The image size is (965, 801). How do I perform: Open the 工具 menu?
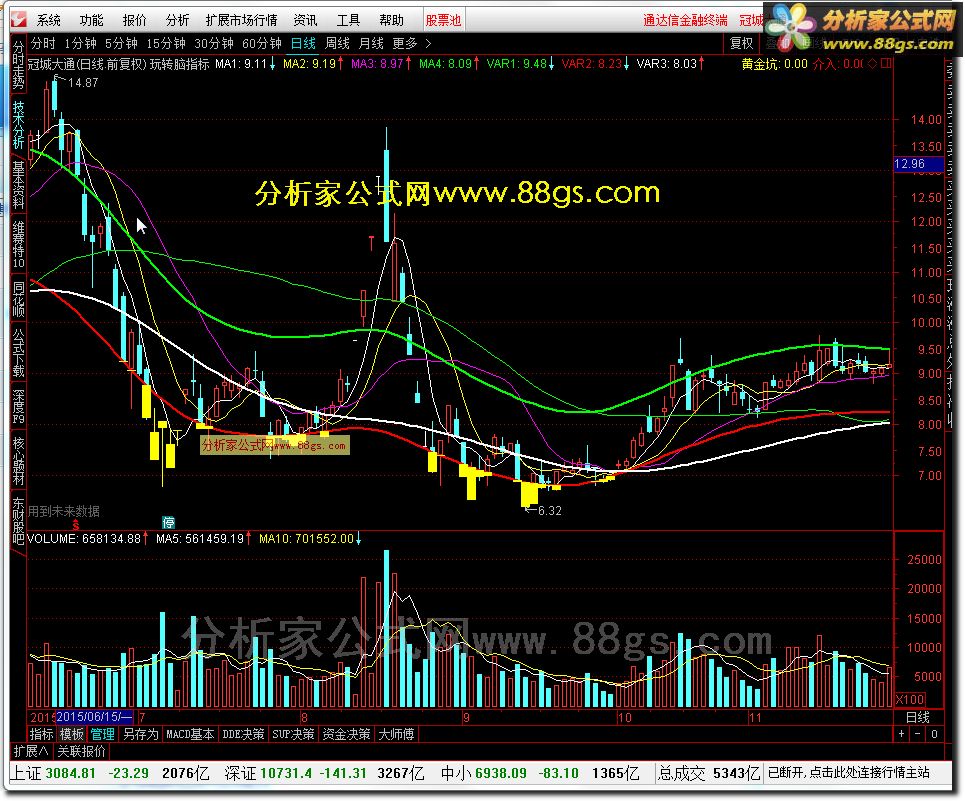click(x=348, y=20)
